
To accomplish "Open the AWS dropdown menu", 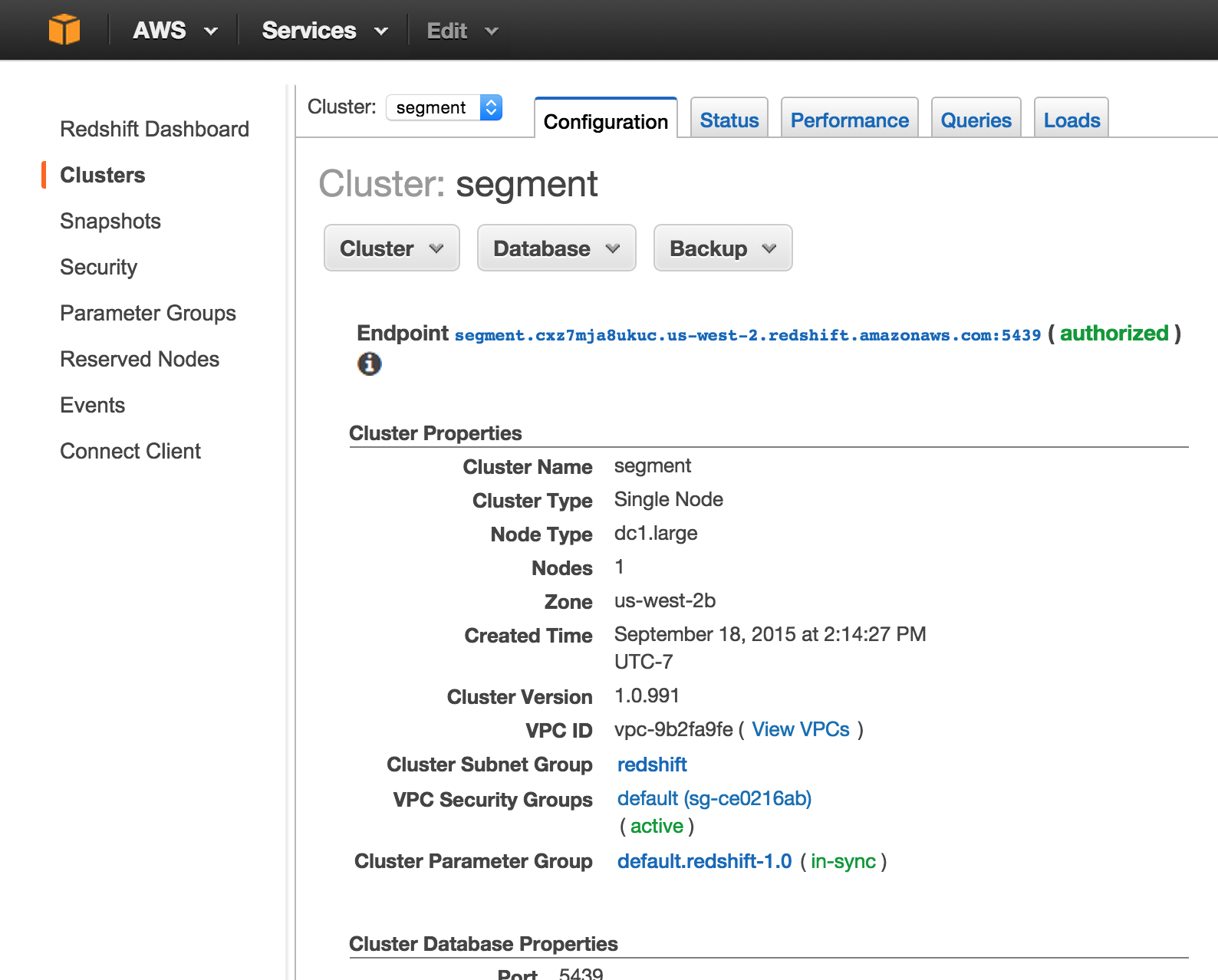I will (x=175, y=31).
